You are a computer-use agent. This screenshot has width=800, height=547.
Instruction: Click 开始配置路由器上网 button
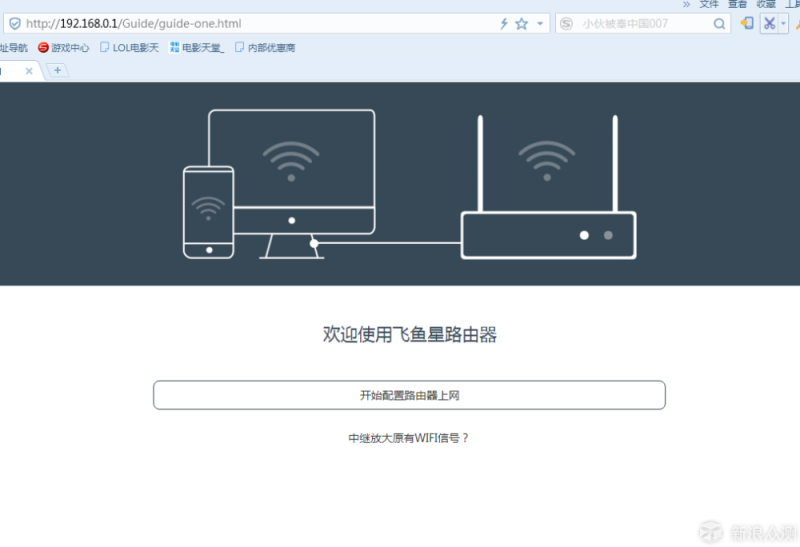tap(409, 395)
